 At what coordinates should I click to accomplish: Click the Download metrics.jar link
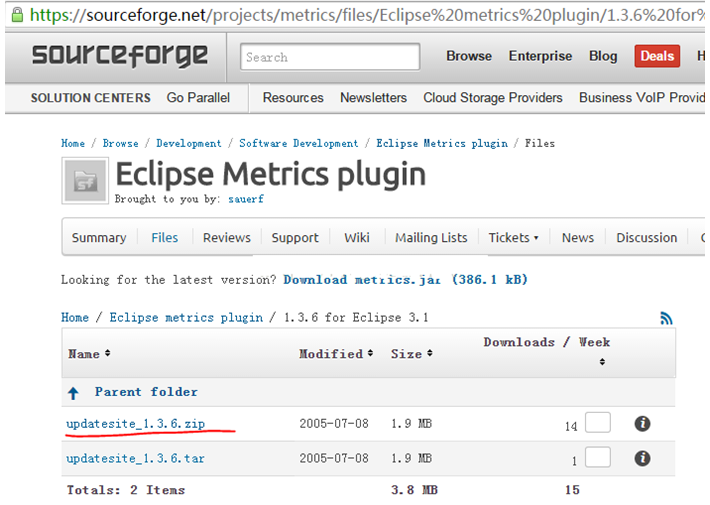[x=405, y=280]
